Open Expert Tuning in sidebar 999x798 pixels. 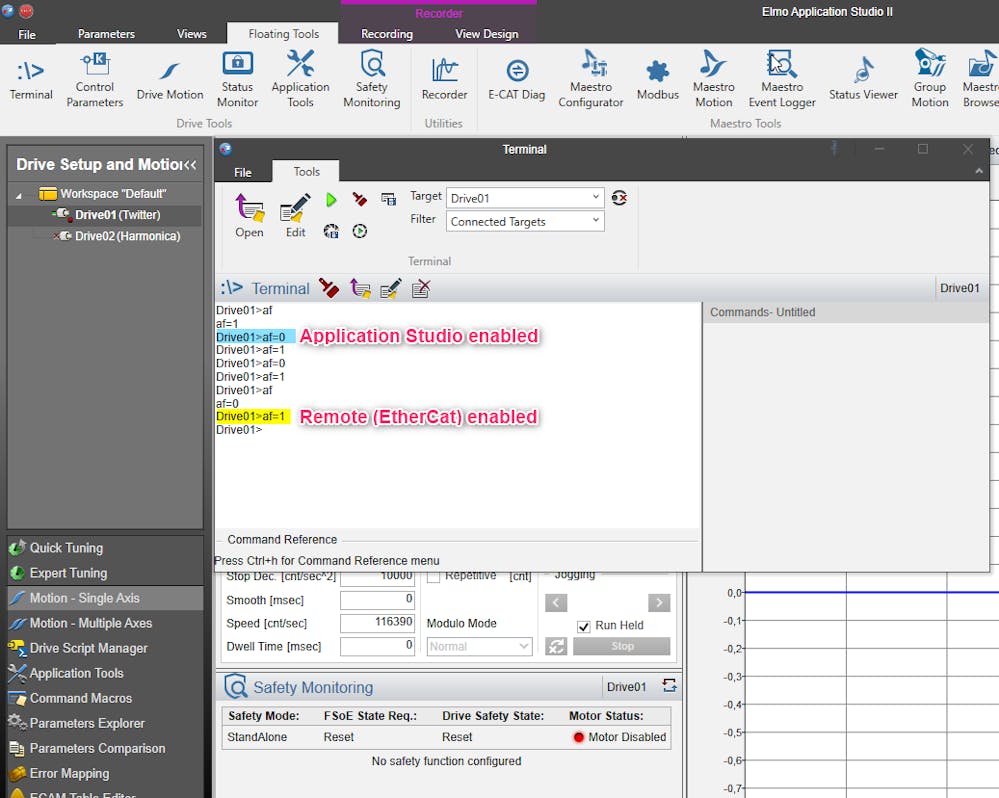(x=105, y=573)
